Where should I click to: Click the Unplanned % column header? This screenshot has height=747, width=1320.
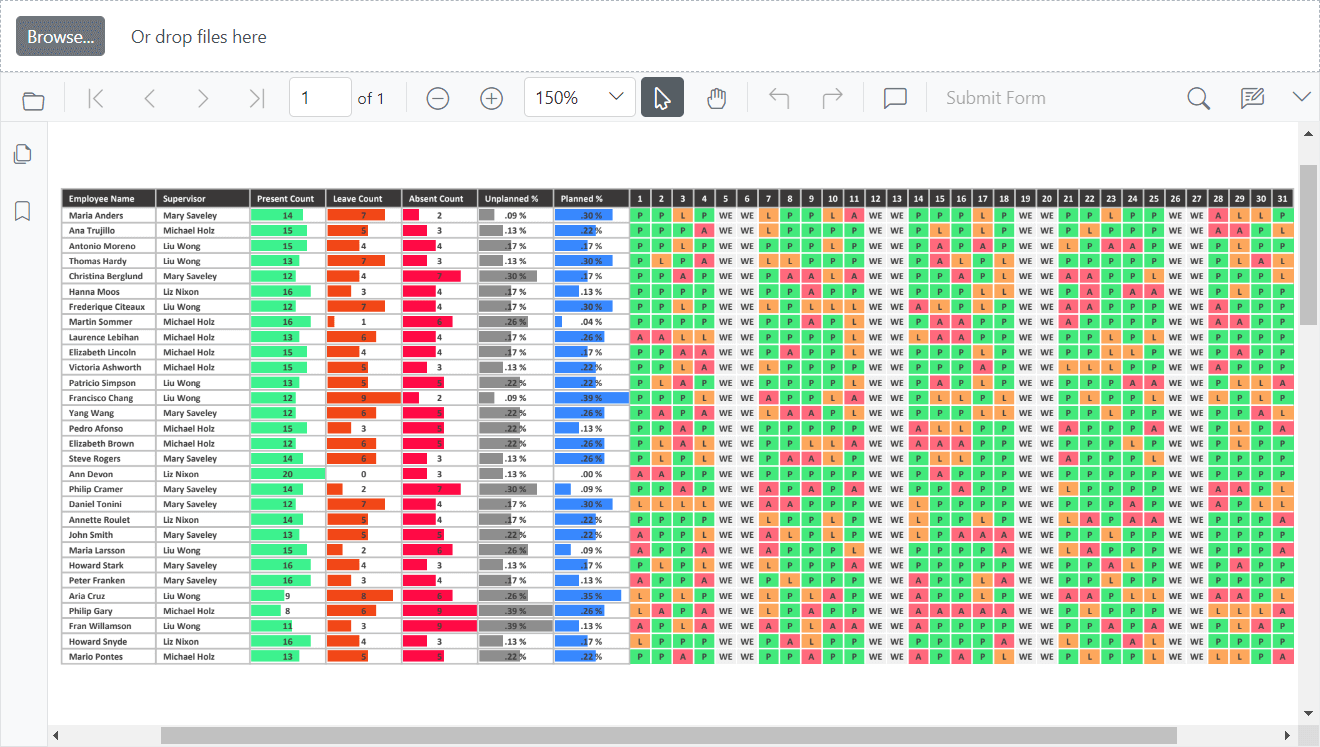click(516, 199)
